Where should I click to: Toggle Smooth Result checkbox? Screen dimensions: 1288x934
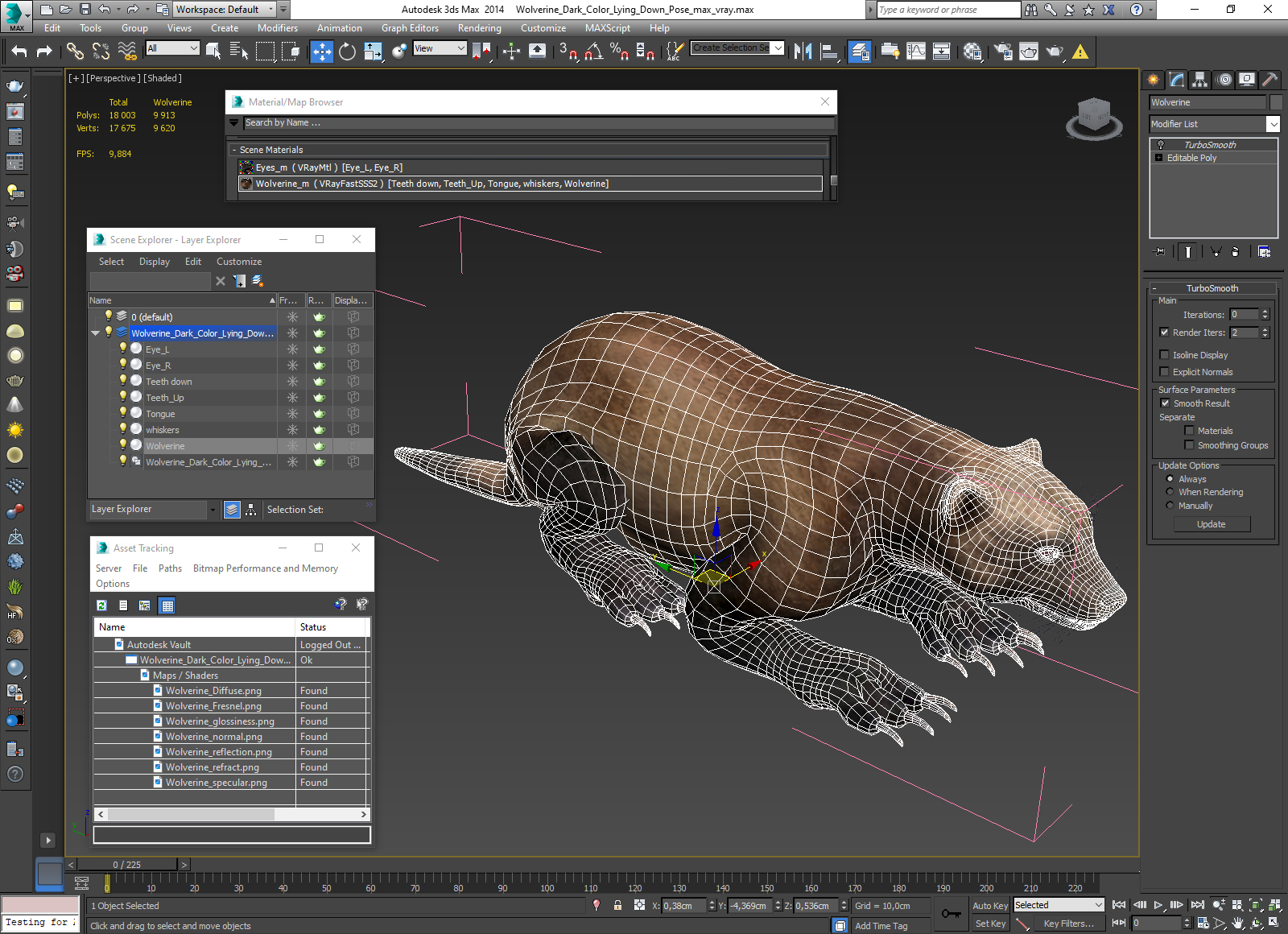click(x=1165, y=403)
